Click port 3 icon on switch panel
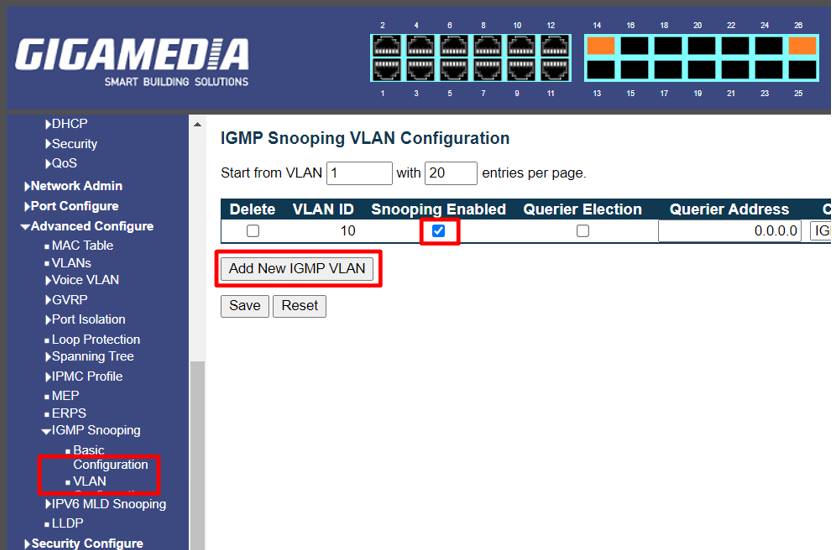Image resolution: width=832 pixels, height=550 pixels. pyautogui.click(x=420, y=69)
